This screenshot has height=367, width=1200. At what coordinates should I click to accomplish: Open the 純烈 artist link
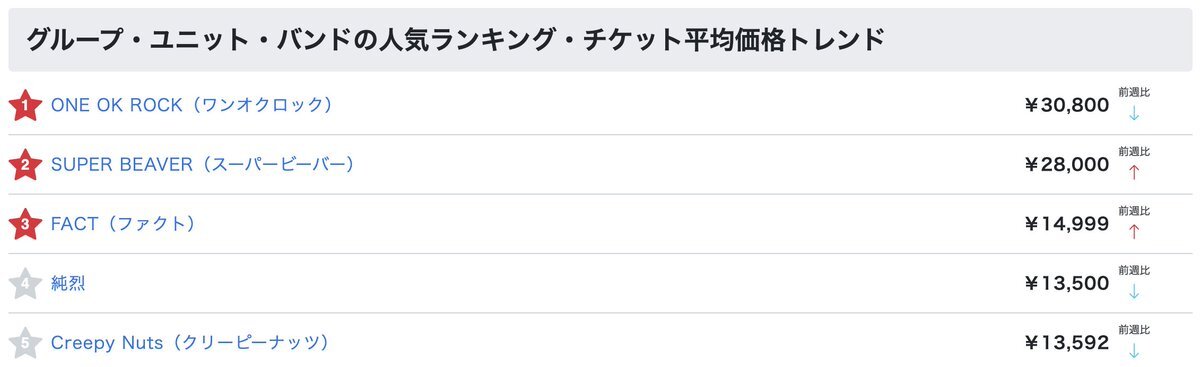click(68, 283)
